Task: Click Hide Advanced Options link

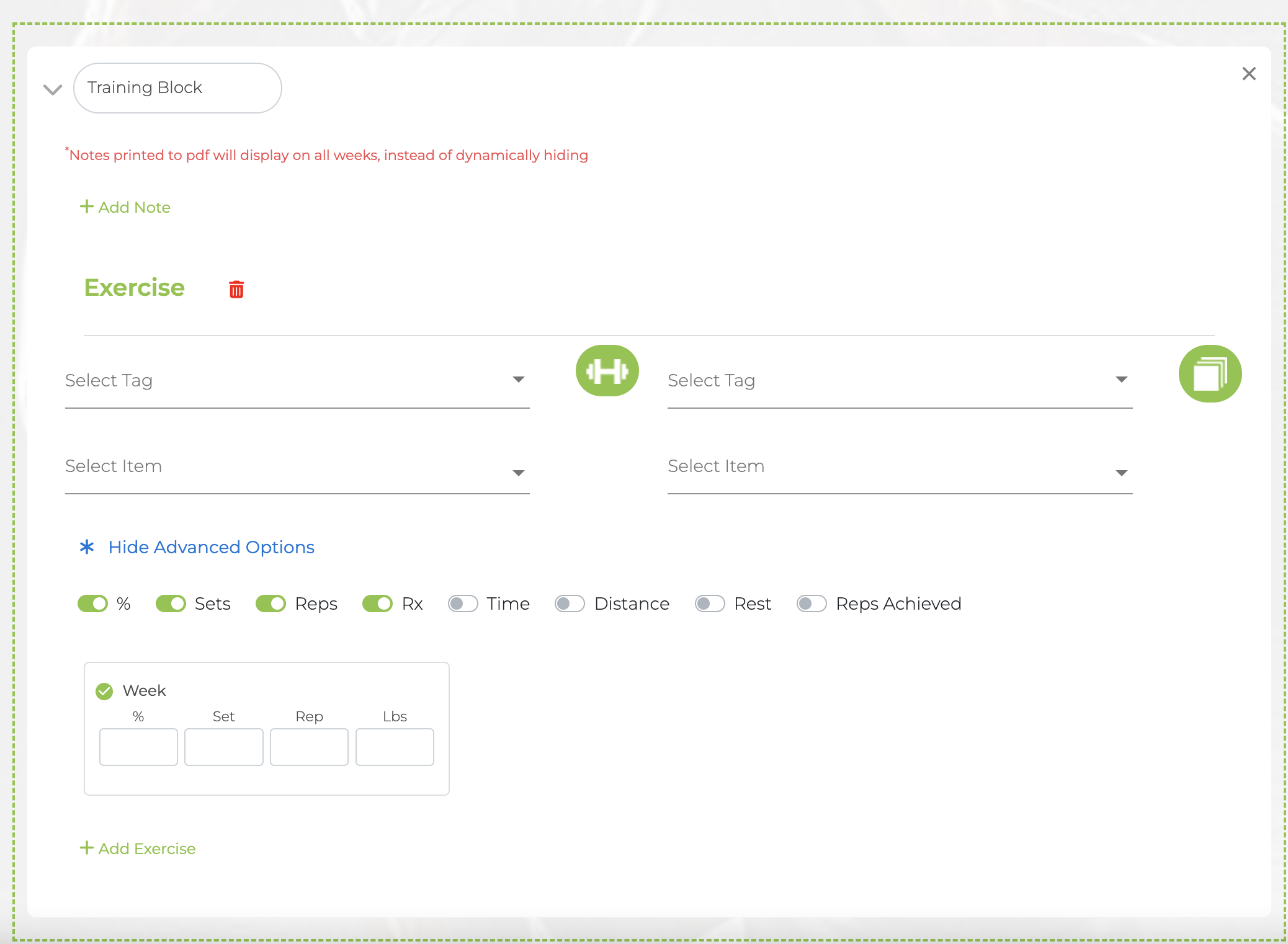Action: pyautogui.click(x=211, y=547)
